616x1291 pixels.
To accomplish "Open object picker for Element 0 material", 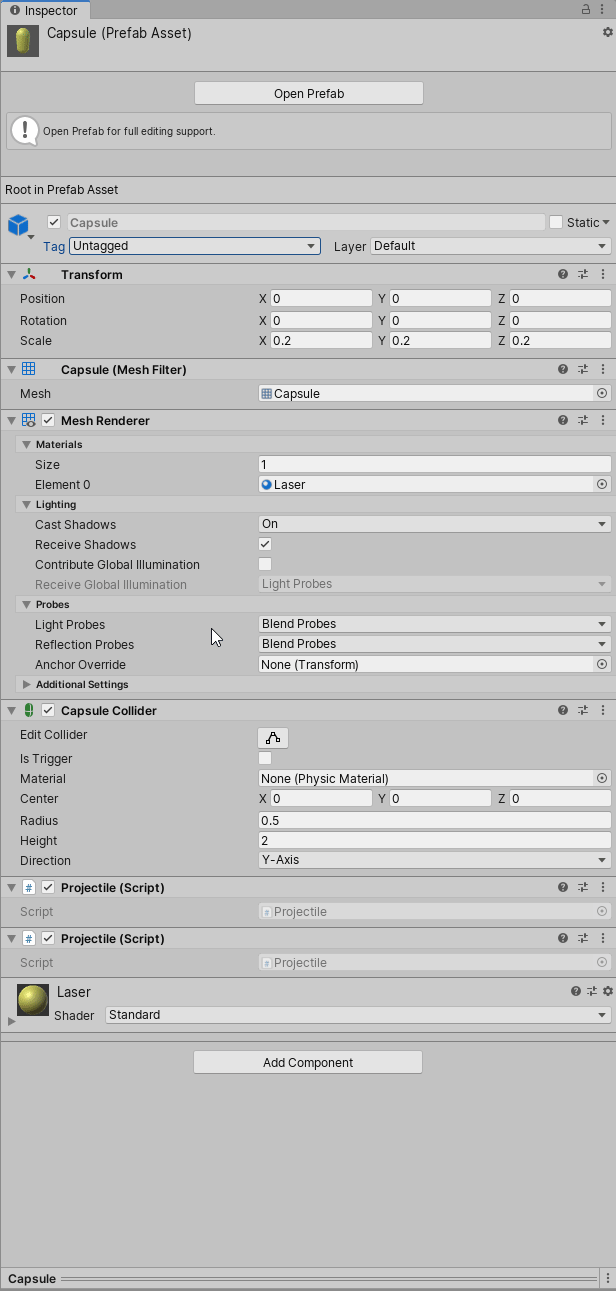I will 602,484.
